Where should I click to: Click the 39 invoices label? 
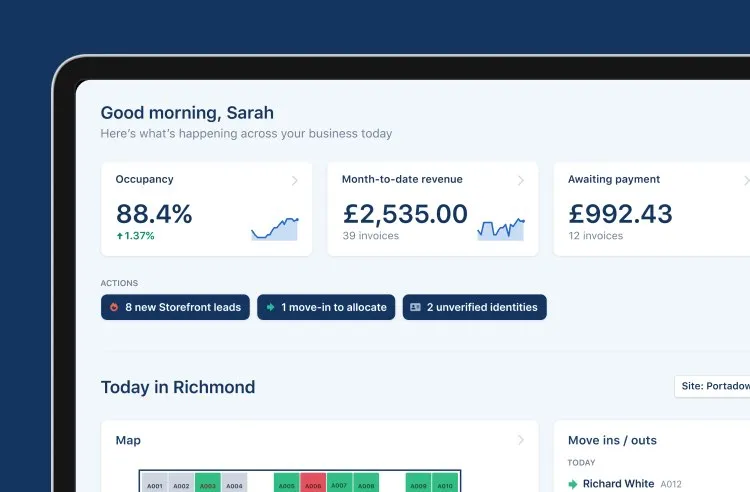tap(371, 236)
